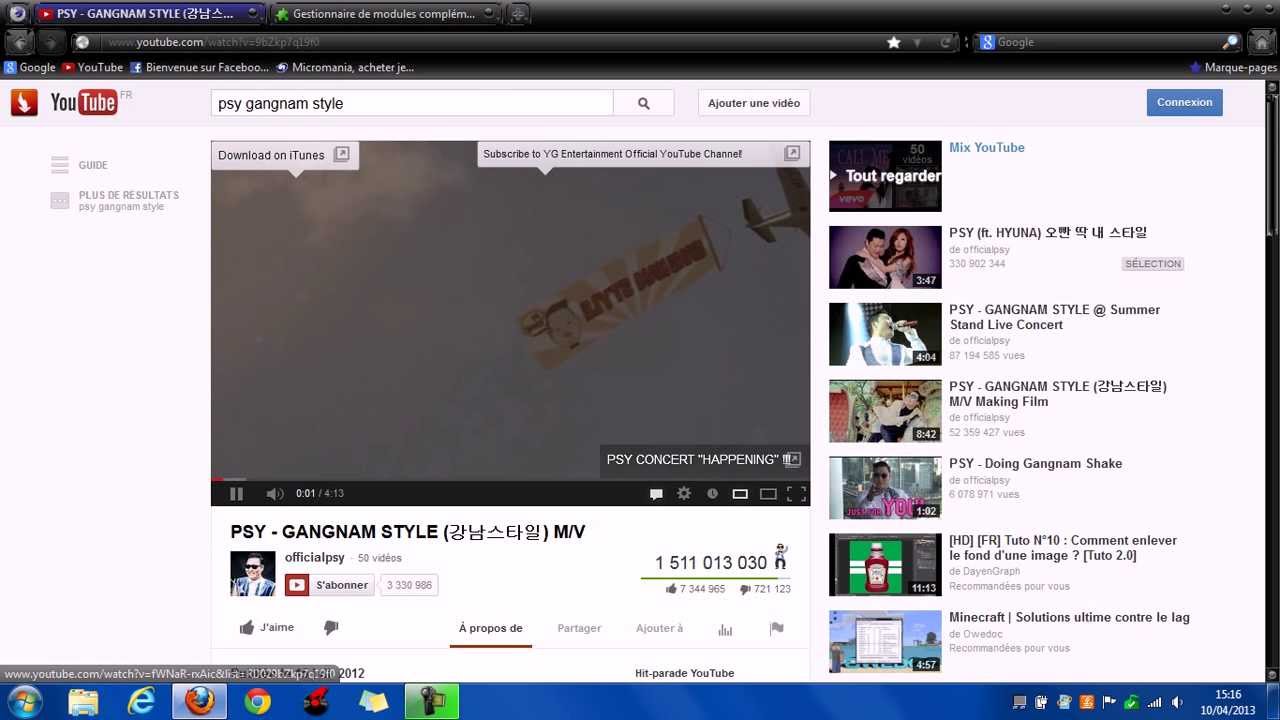Click the report flag icon
The height and width of the screenshot is (720, 1280).
click(x=776, y=628)
